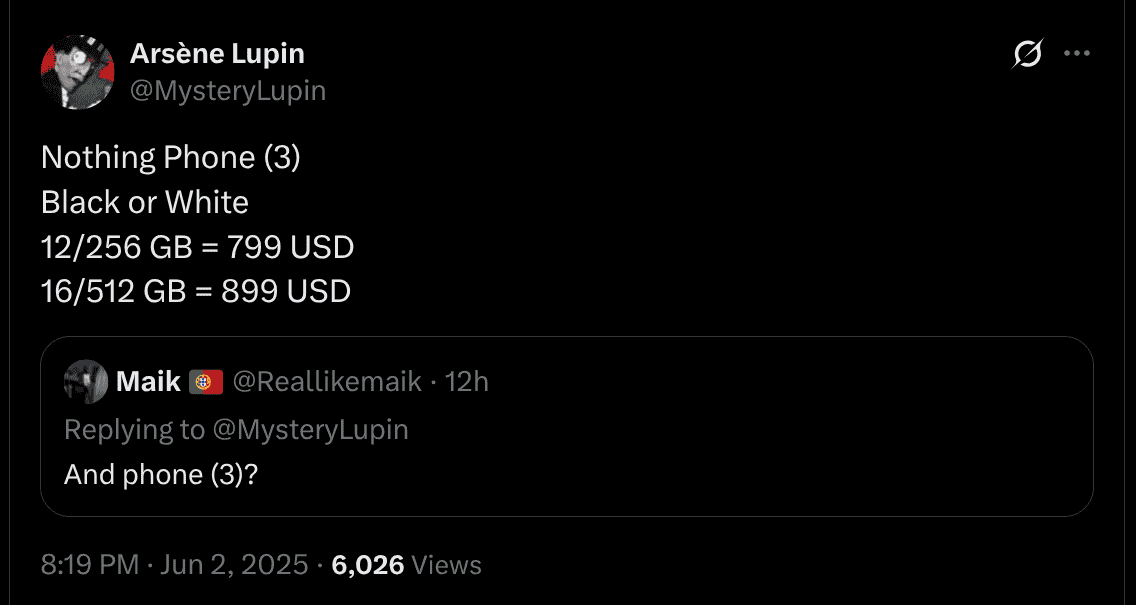
Task: Click the "Views" label after the count
Action: point(447,565)
